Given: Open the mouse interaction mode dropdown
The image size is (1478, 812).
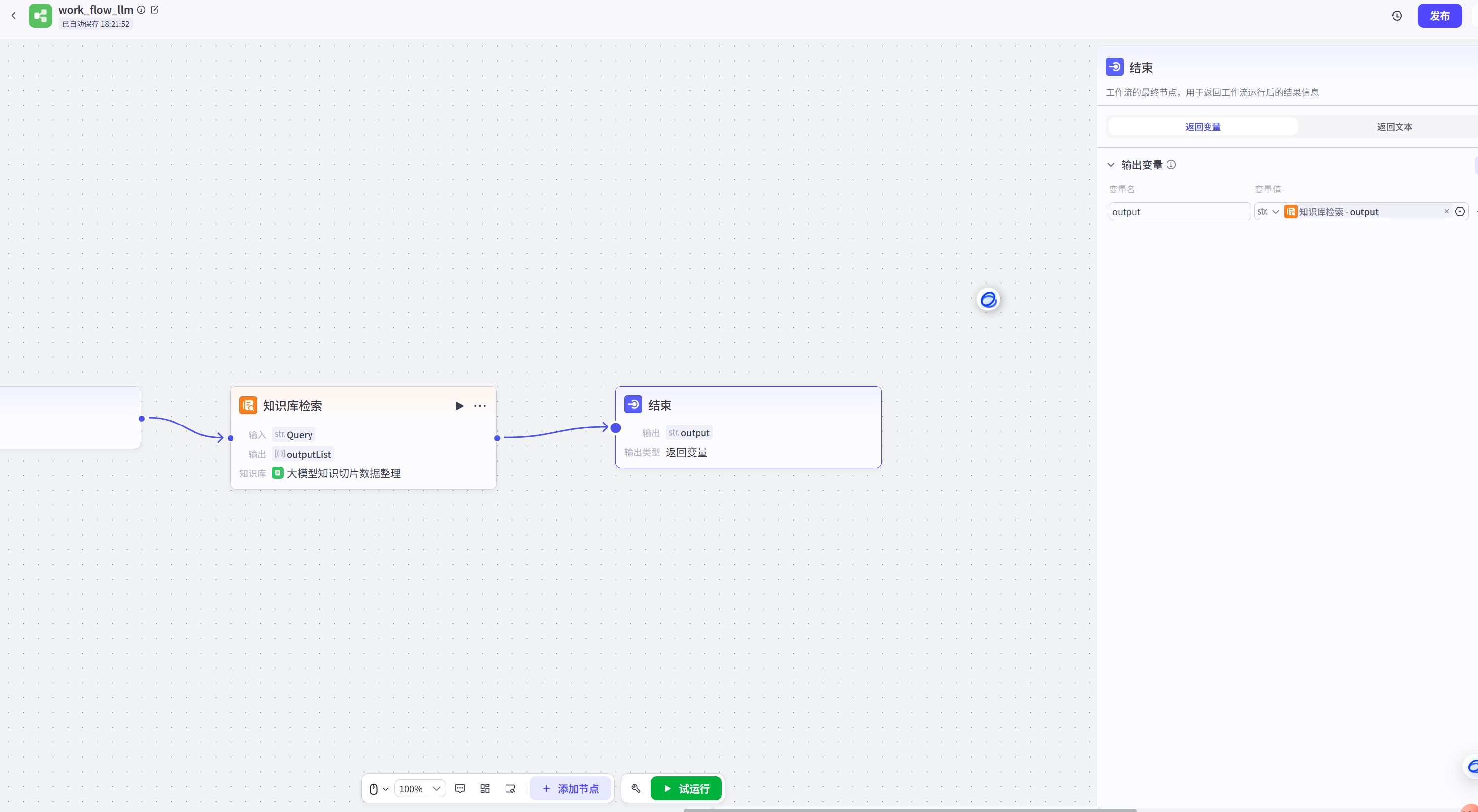Looking at the screenshot, I should (378, 788).
